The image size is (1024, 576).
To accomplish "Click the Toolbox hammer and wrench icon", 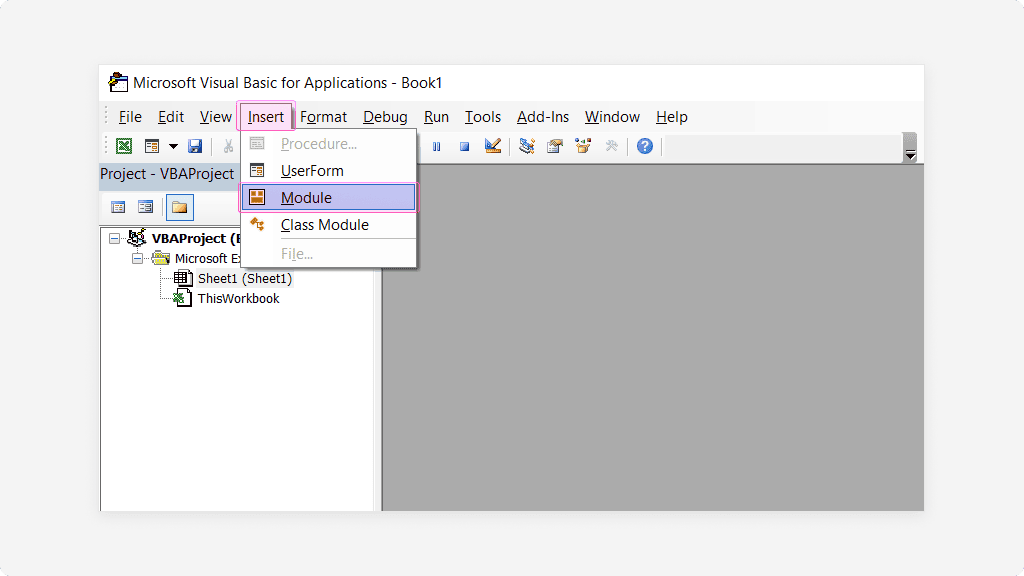I will point(611,146).
